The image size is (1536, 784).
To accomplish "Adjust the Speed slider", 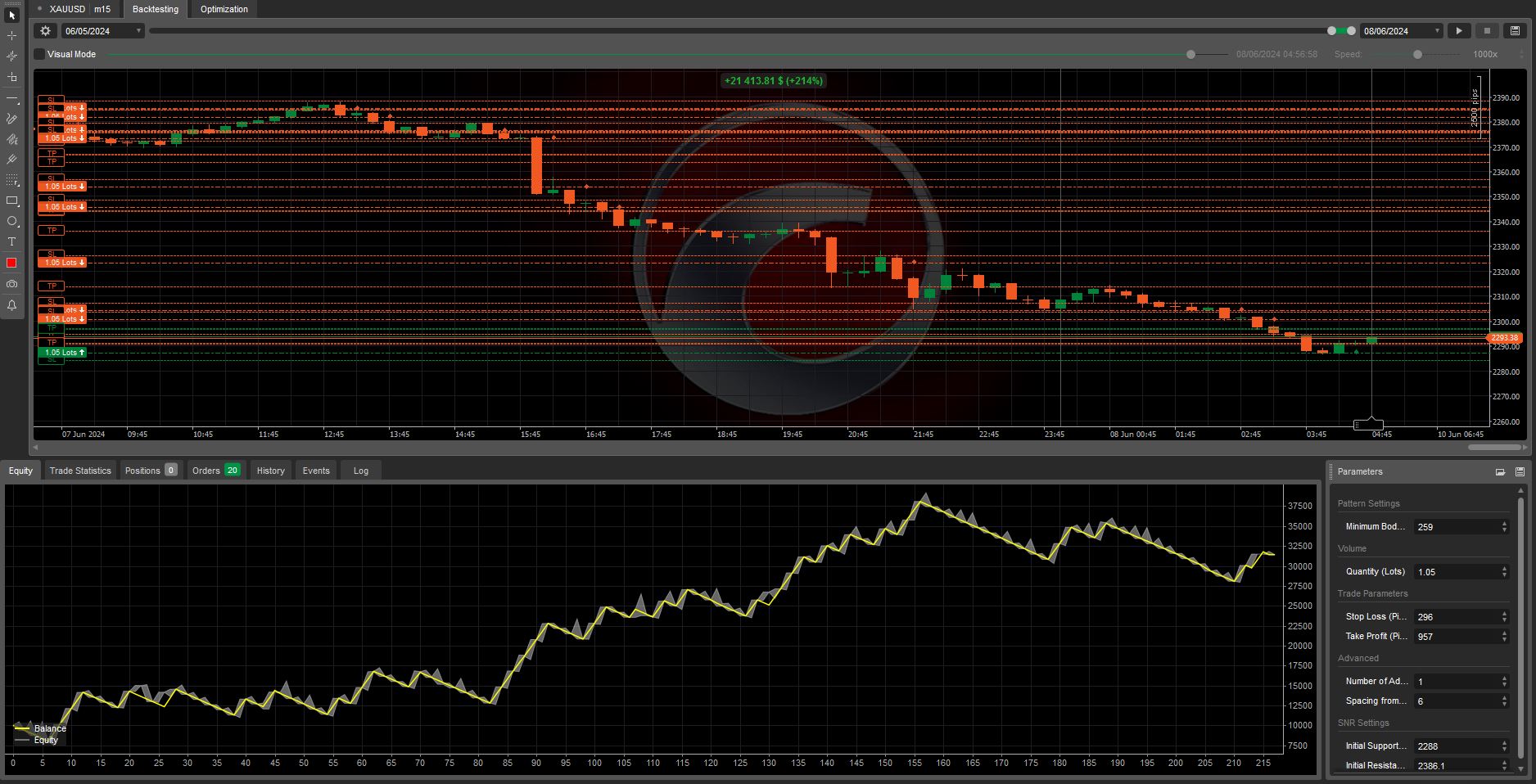I will pyautogui.click(x=1417, y=55).
